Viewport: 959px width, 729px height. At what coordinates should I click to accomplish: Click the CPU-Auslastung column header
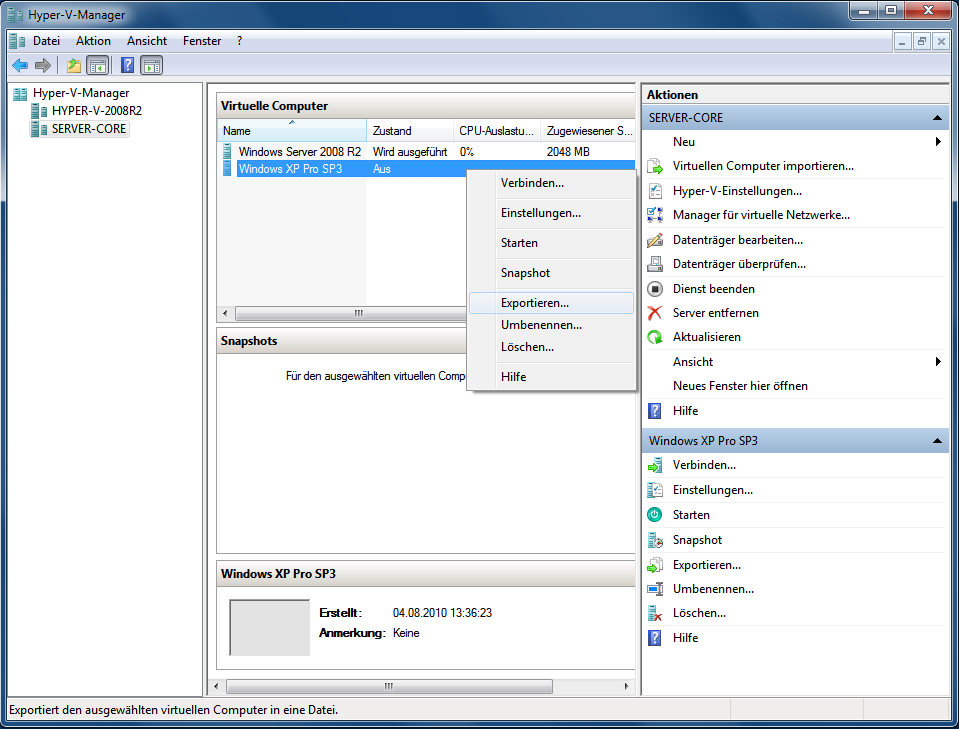496,130
